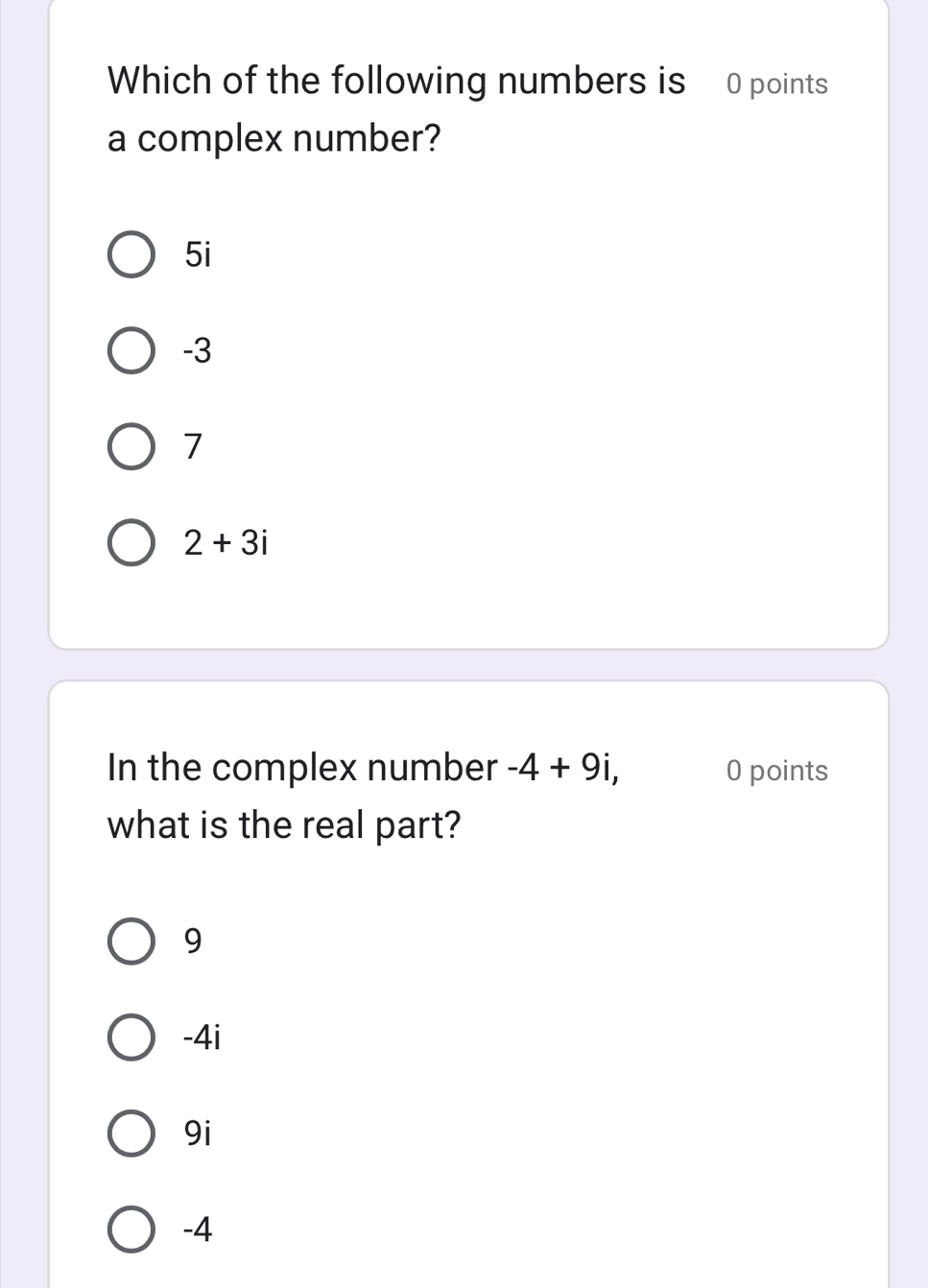Screen dimensions: 928x1288
Task: Click the '5i' answer label text
Action: pyautogui.click(x=197, y=254)
